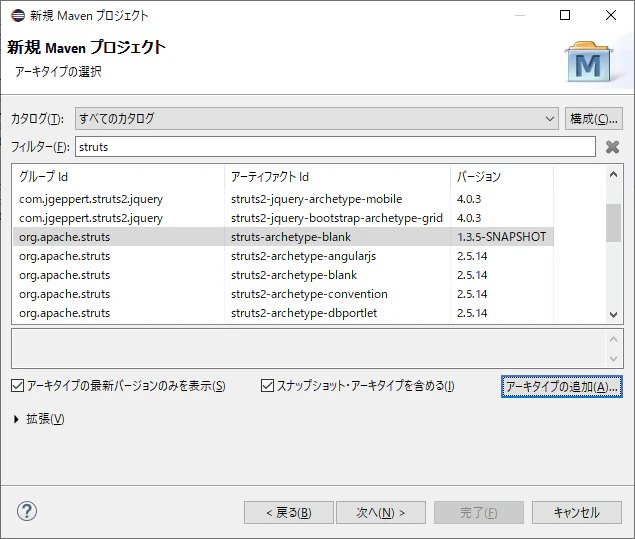Viewport: 635px width, 539px height.
Task: Click version 1.3.5-SNAPSHOT cell
Action: point(502,237)
